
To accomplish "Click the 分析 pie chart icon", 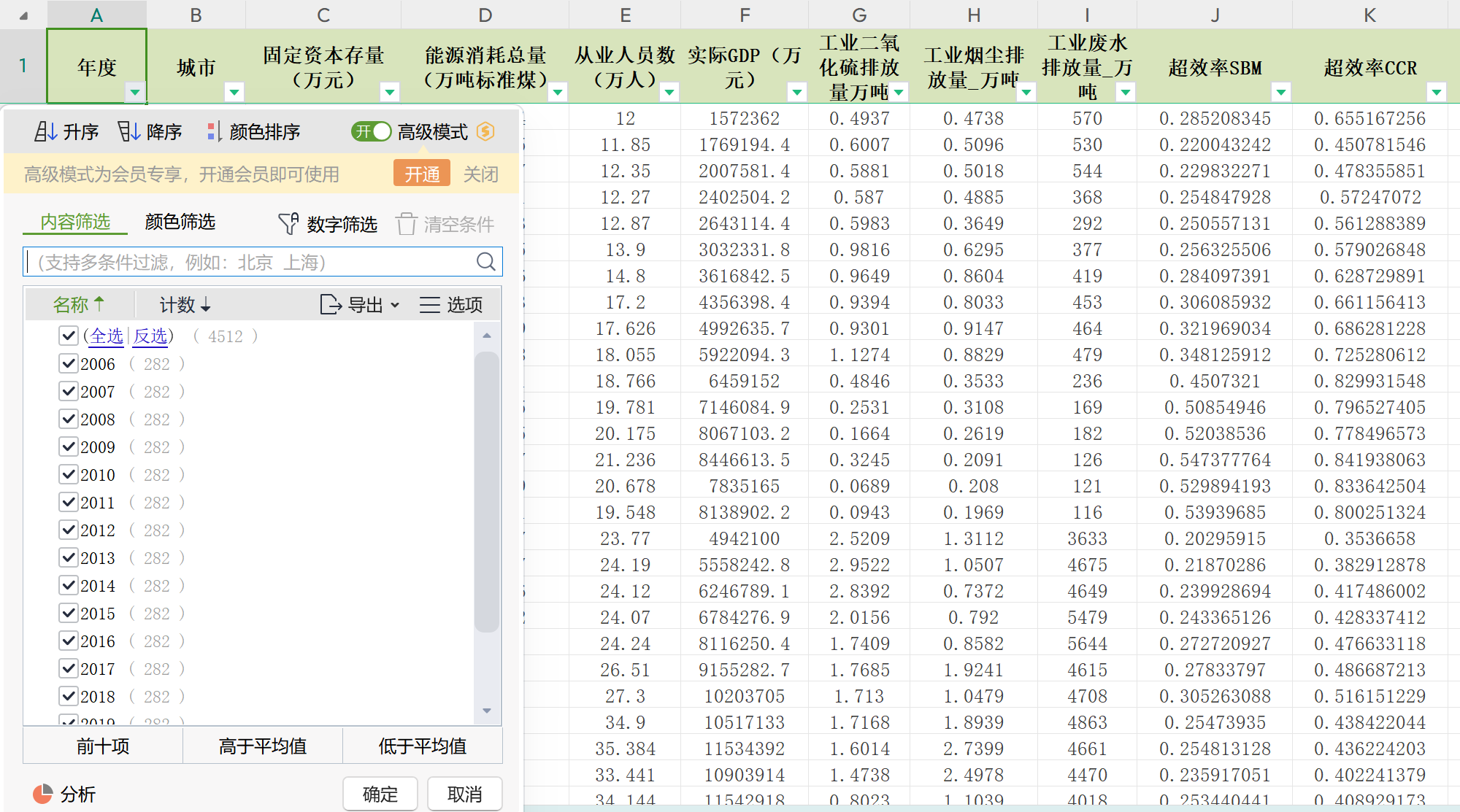I will 43,794.
